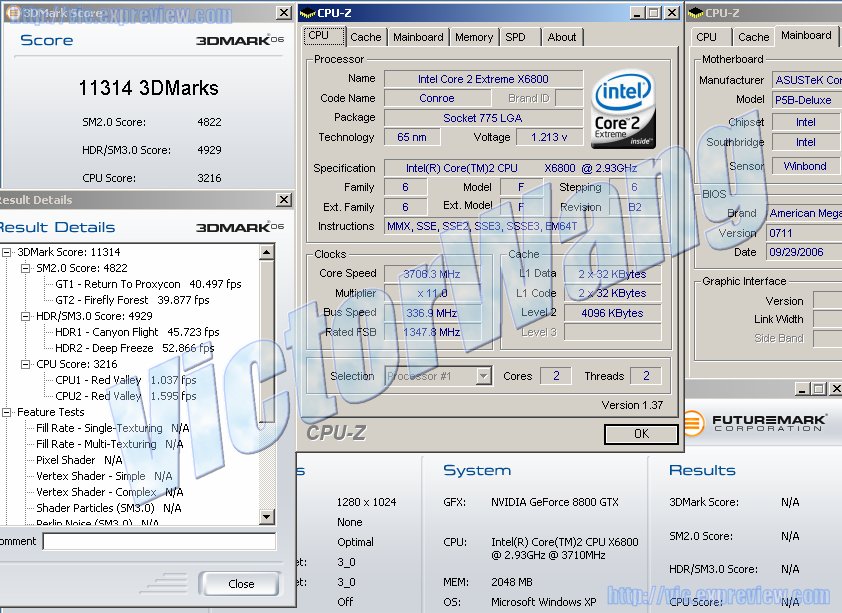Viewport: 842px width, 613px height.
Task: Click into the Comment text field
Action: tap(158, 541)
